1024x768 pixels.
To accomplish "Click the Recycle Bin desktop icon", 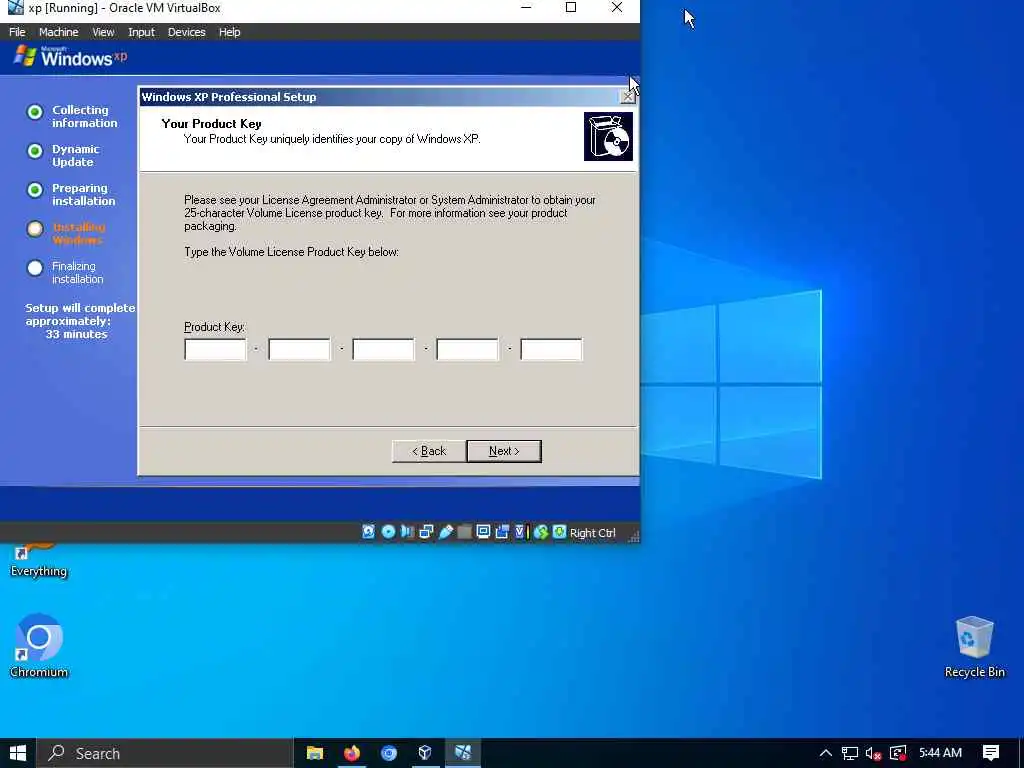I will click(974, 647).
